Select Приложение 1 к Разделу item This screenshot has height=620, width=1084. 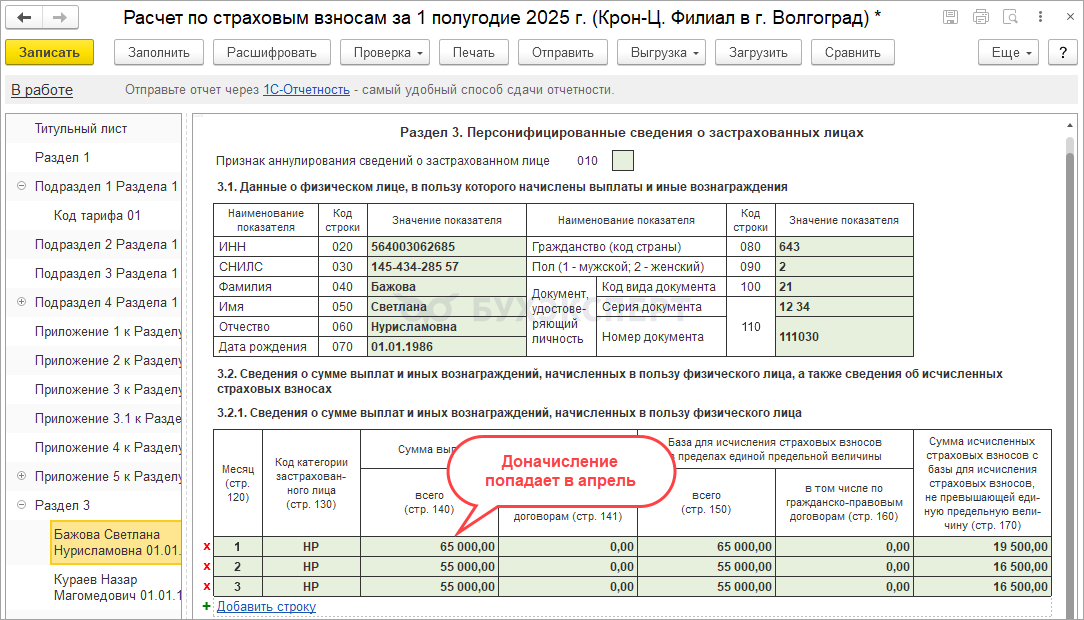pyautogui.click(x=108, y=332)
